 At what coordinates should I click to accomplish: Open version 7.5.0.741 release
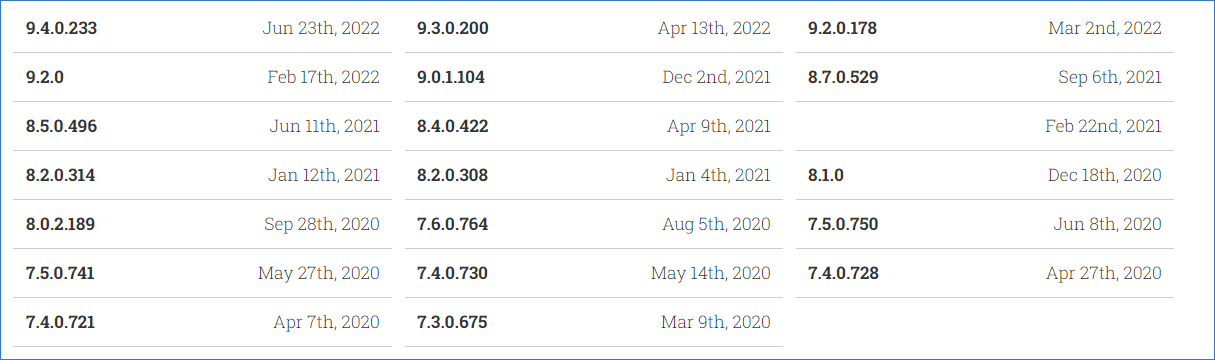[x=60, y=273]
